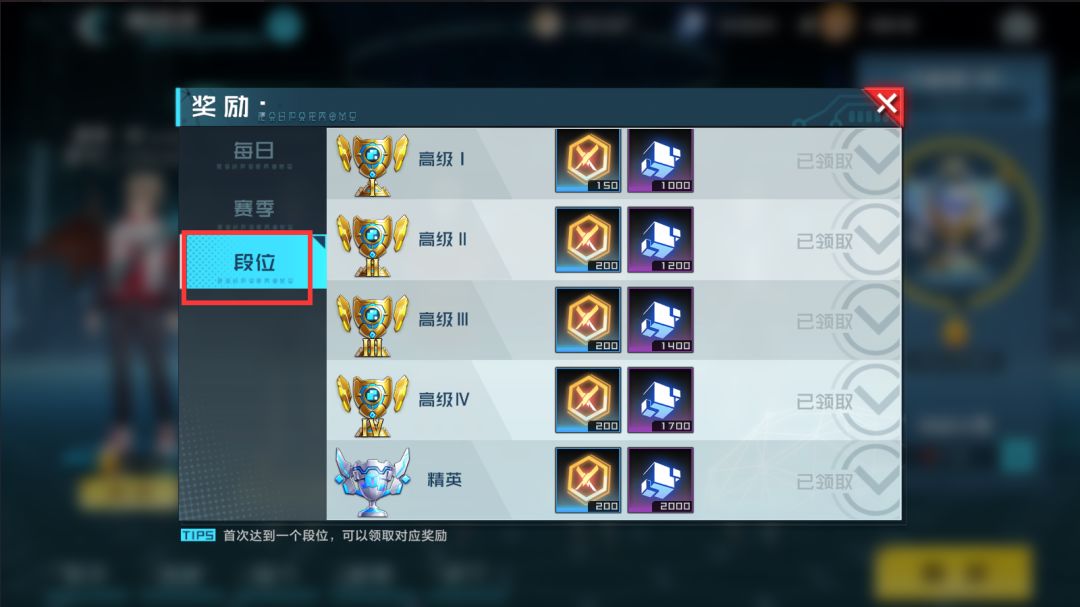Click the 已领取 checkmark for 高级 III
Screen dimensions: 1080x607
[849, 321]
